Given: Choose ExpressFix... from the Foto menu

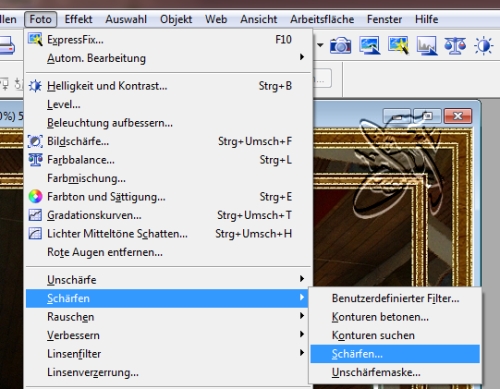Looking at the screenshot, I should click(x=168, y=40).
